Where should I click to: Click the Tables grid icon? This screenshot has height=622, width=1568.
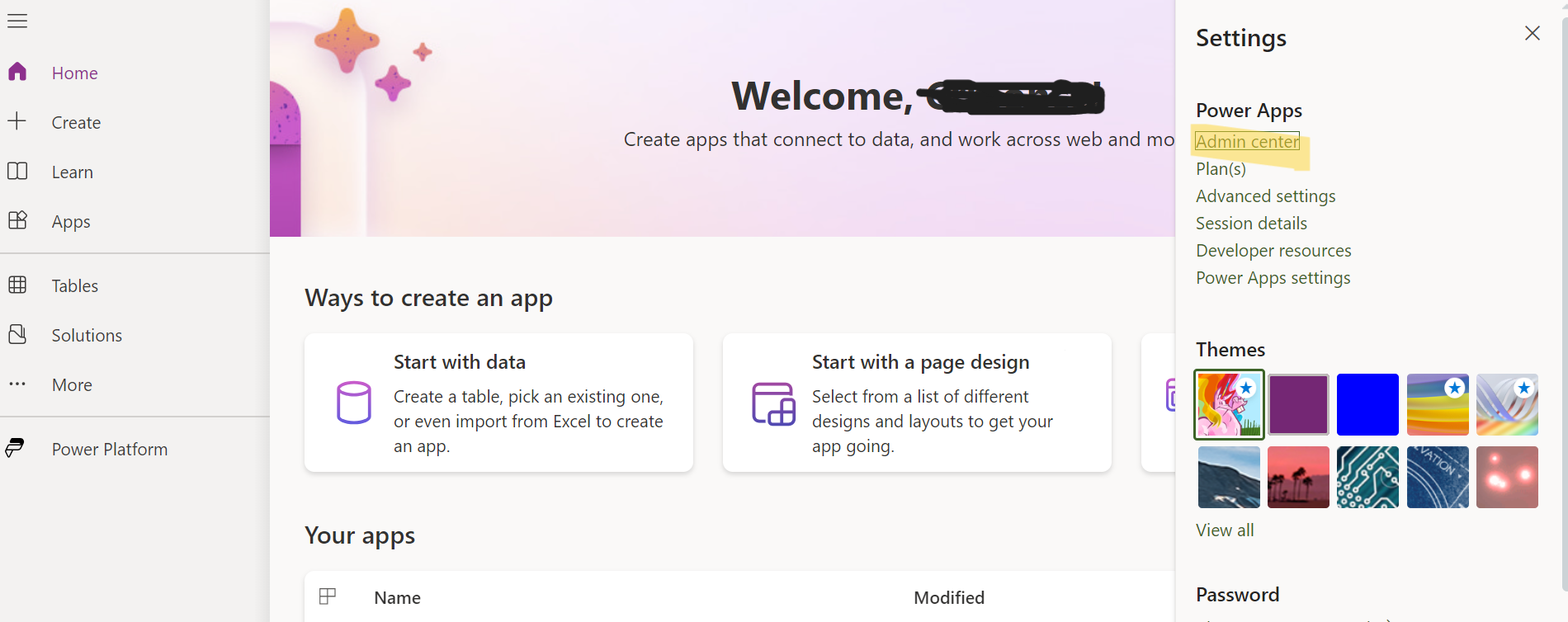click(x=17, y=285)
